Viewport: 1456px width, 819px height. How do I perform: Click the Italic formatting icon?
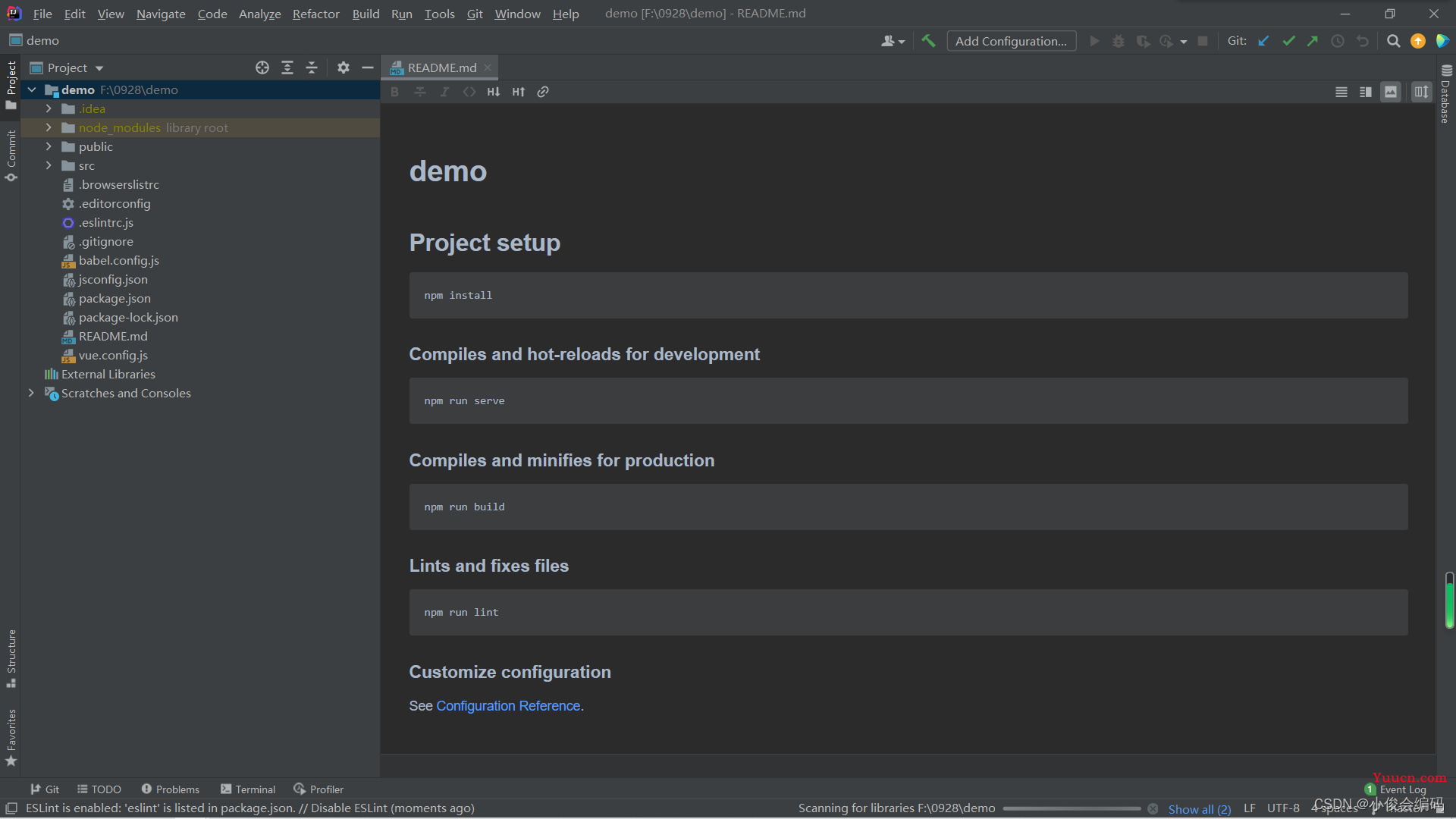tap(444, 92)
